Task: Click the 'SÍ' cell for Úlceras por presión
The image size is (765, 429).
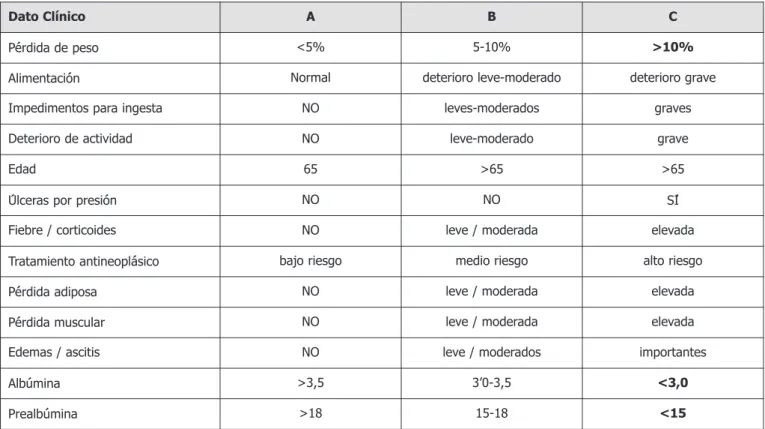Action: 673,200
